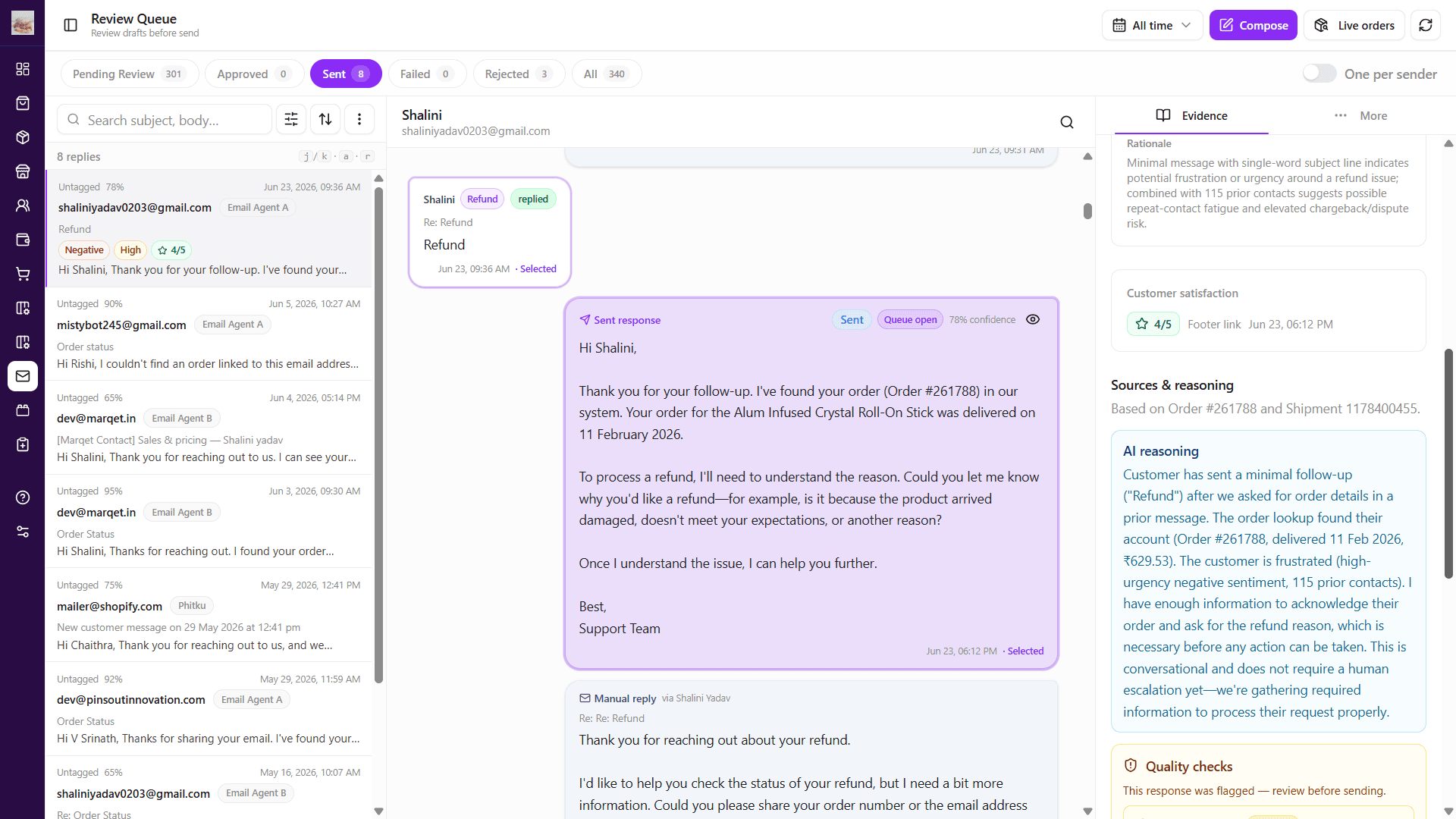Click the reply list scrollbar
Image resolution: width=1456 pixels, height=819 pixels.
tap(378, 434)
